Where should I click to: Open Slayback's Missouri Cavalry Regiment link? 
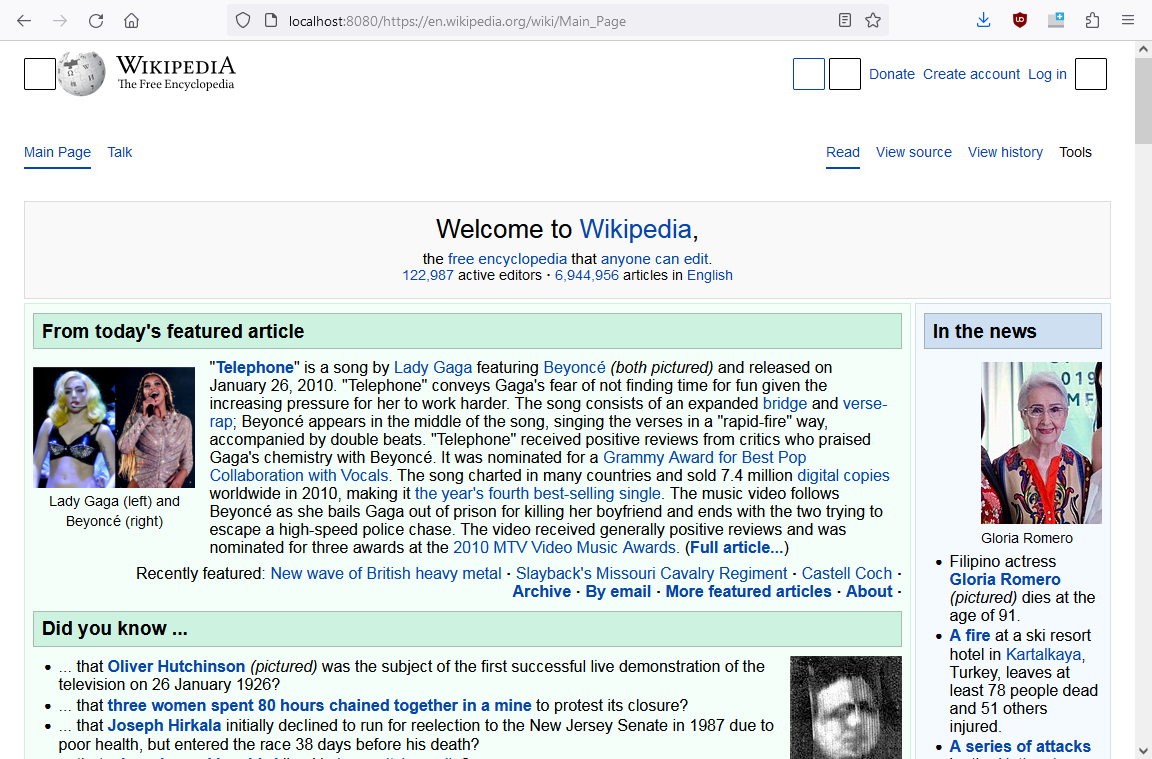point(651,573)
